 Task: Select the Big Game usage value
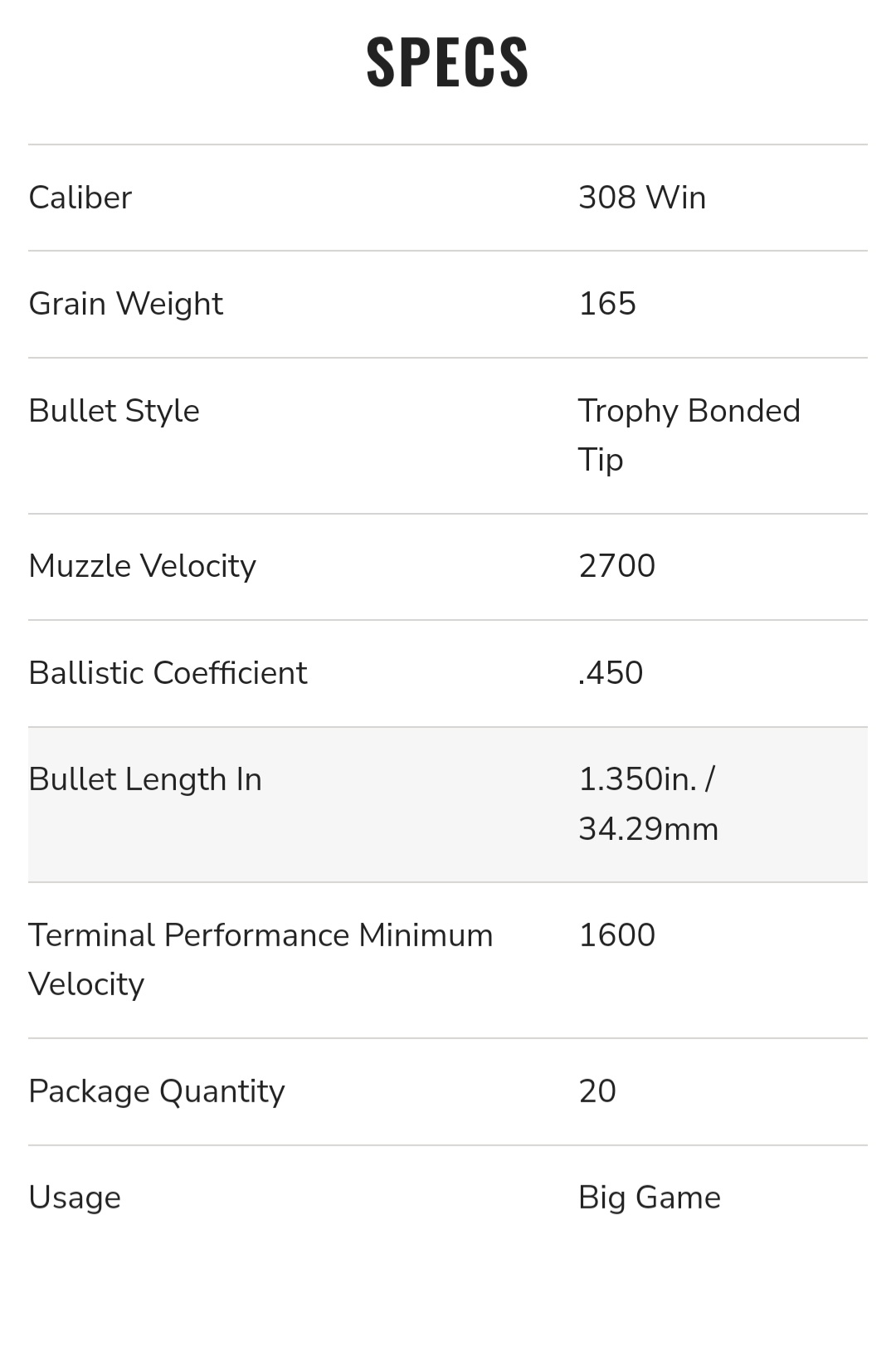coord(650,1198)
